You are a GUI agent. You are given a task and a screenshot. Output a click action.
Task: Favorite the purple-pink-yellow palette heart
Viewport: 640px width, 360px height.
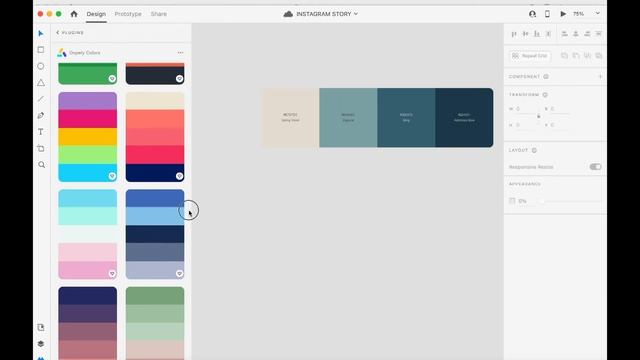112,176
